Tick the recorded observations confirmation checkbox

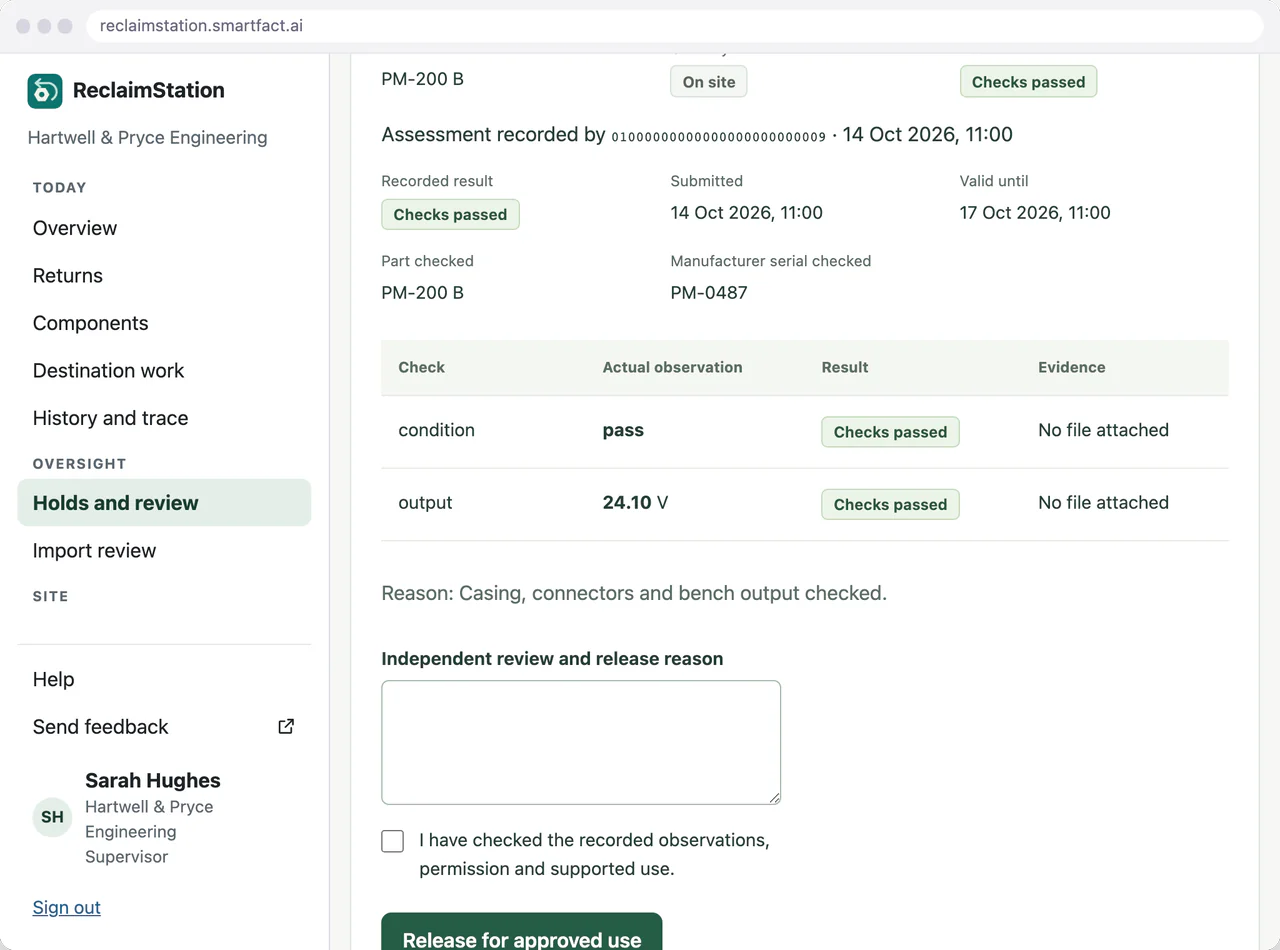pyautogui.click(x=393, y=841)
